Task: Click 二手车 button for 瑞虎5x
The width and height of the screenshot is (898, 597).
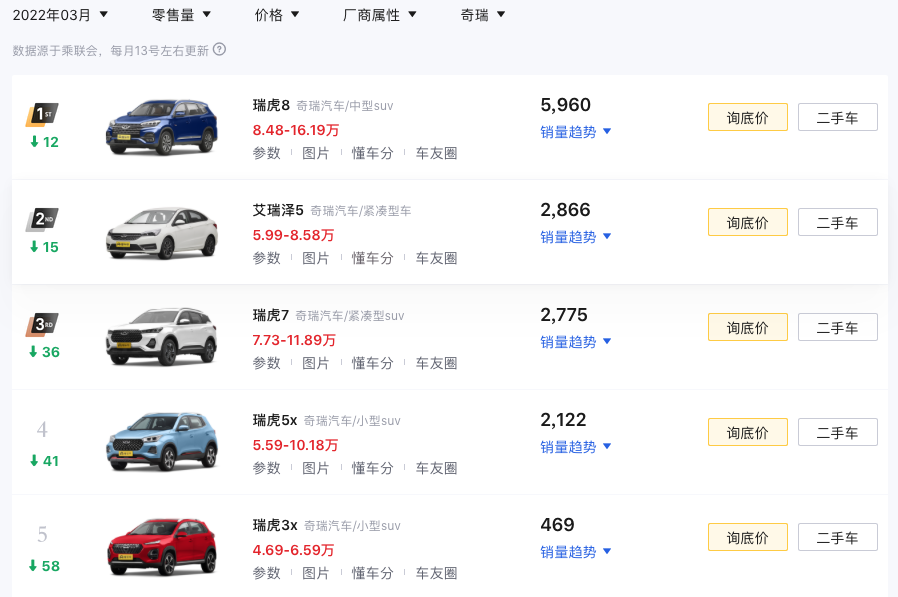Action: point(837,433)
